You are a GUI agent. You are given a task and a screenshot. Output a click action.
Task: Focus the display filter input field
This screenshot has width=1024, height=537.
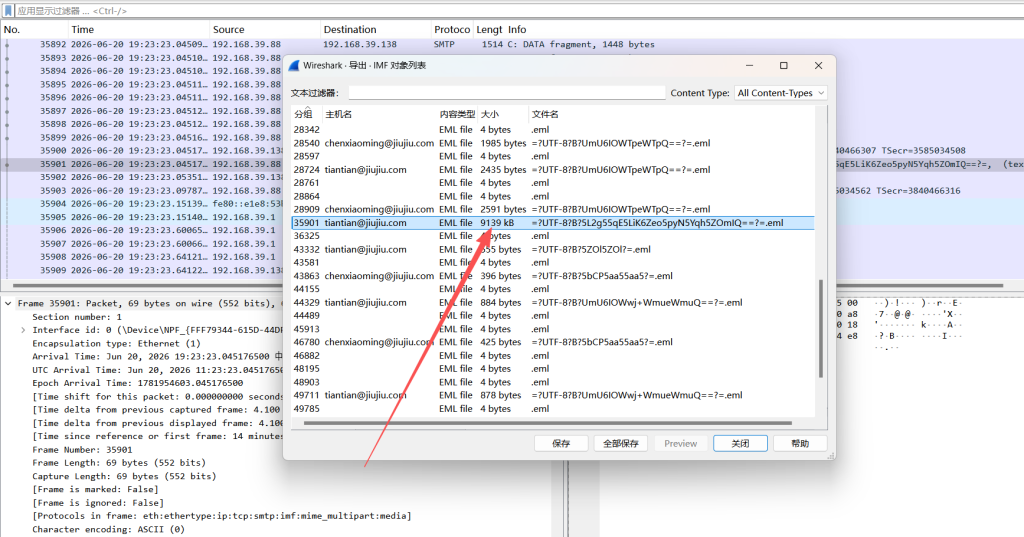[519, 10]
